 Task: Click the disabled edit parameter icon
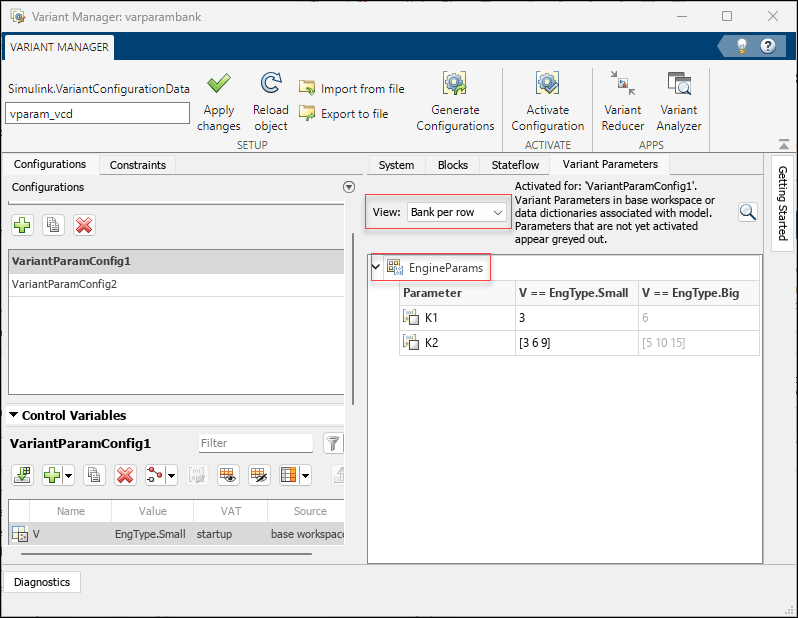point(197,475)
